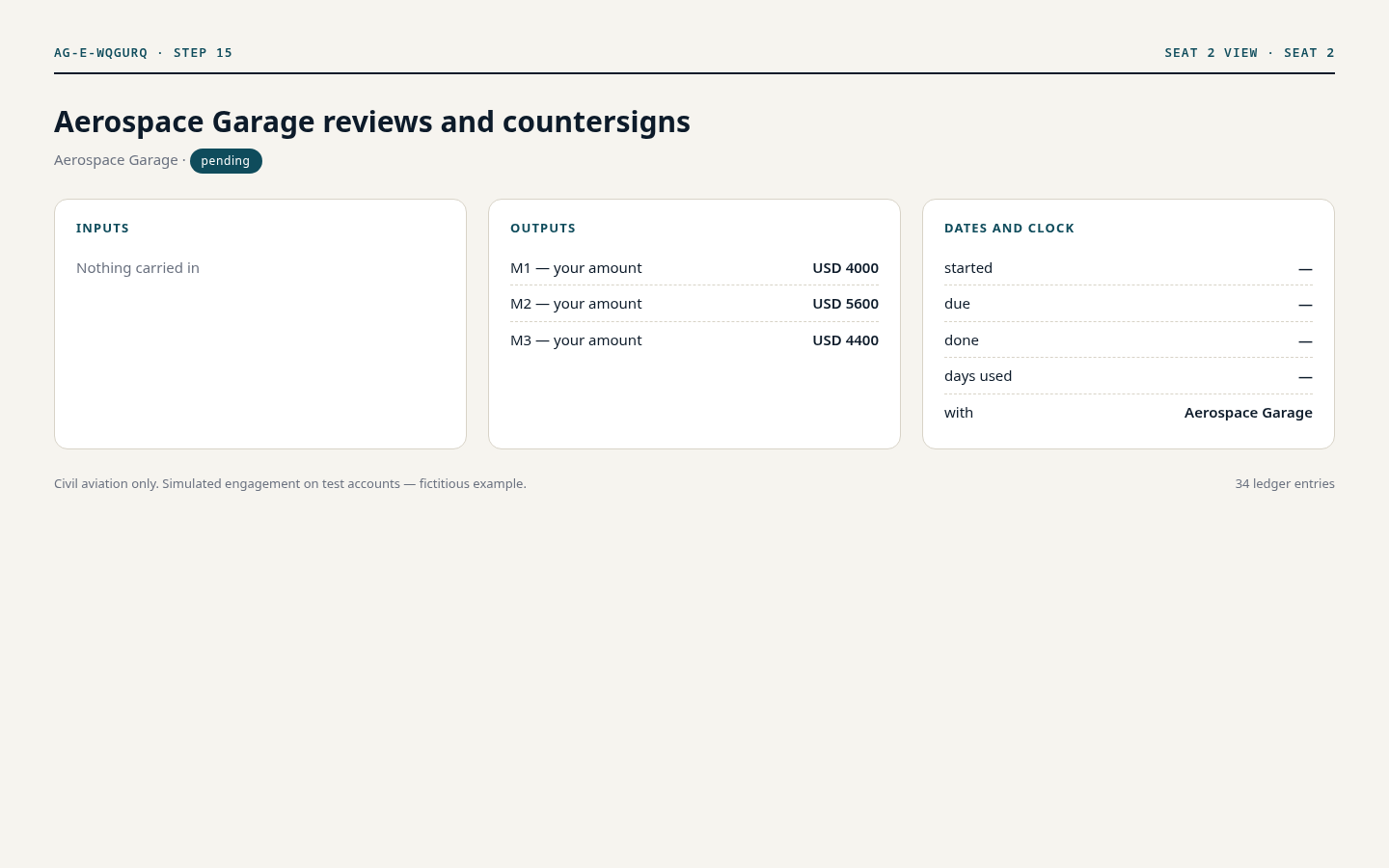The width and height of the screenshot is (1389, 868).
Task: Click the M1 — your amount label
Action: click(576, 268)
